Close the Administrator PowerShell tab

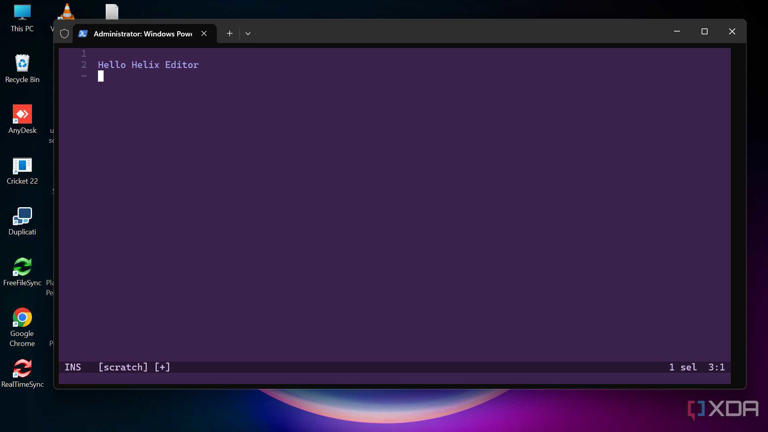tap(204, 33)
